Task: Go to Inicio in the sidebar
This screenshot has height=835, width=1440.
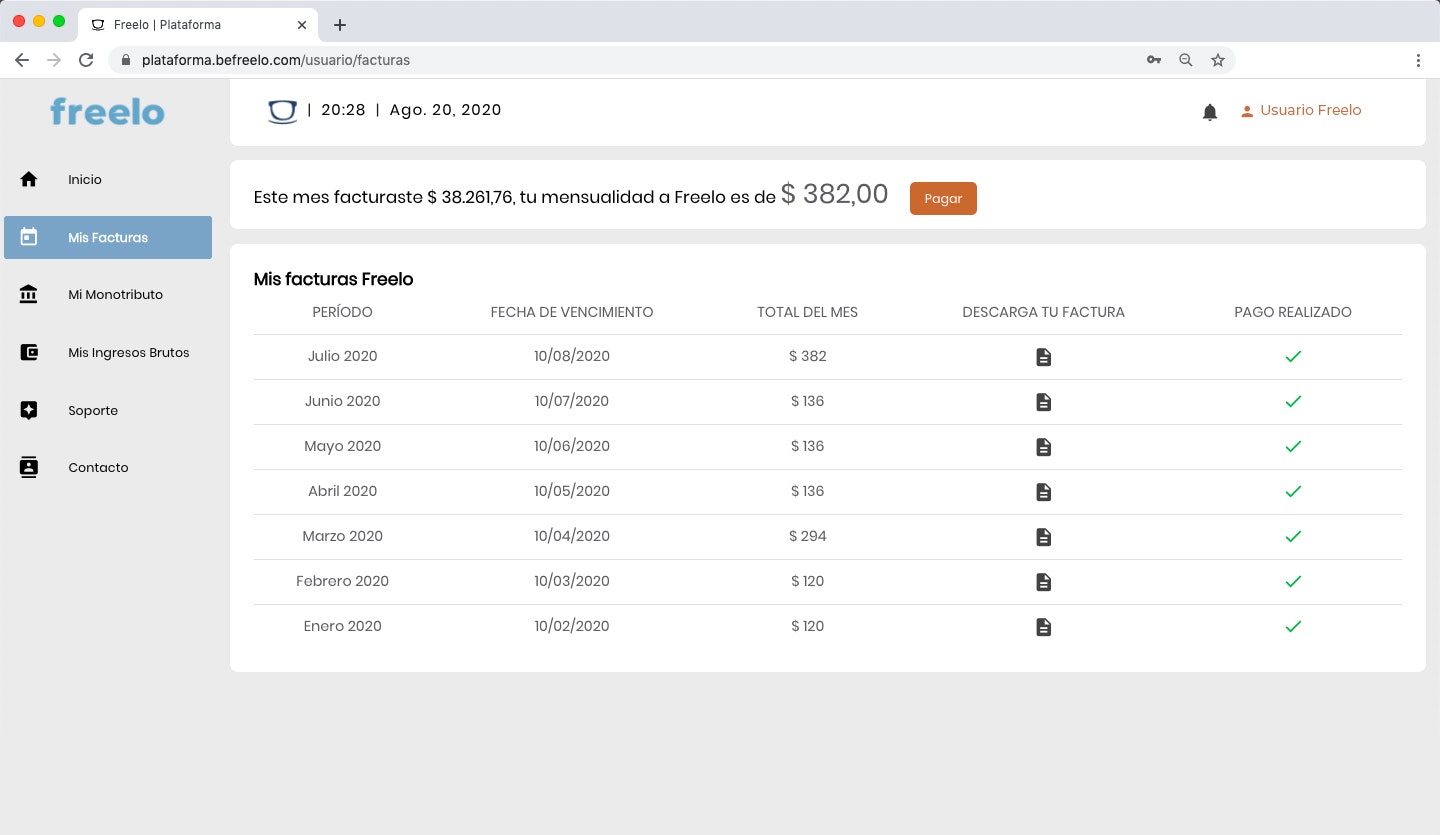Action: coord(108,180)
